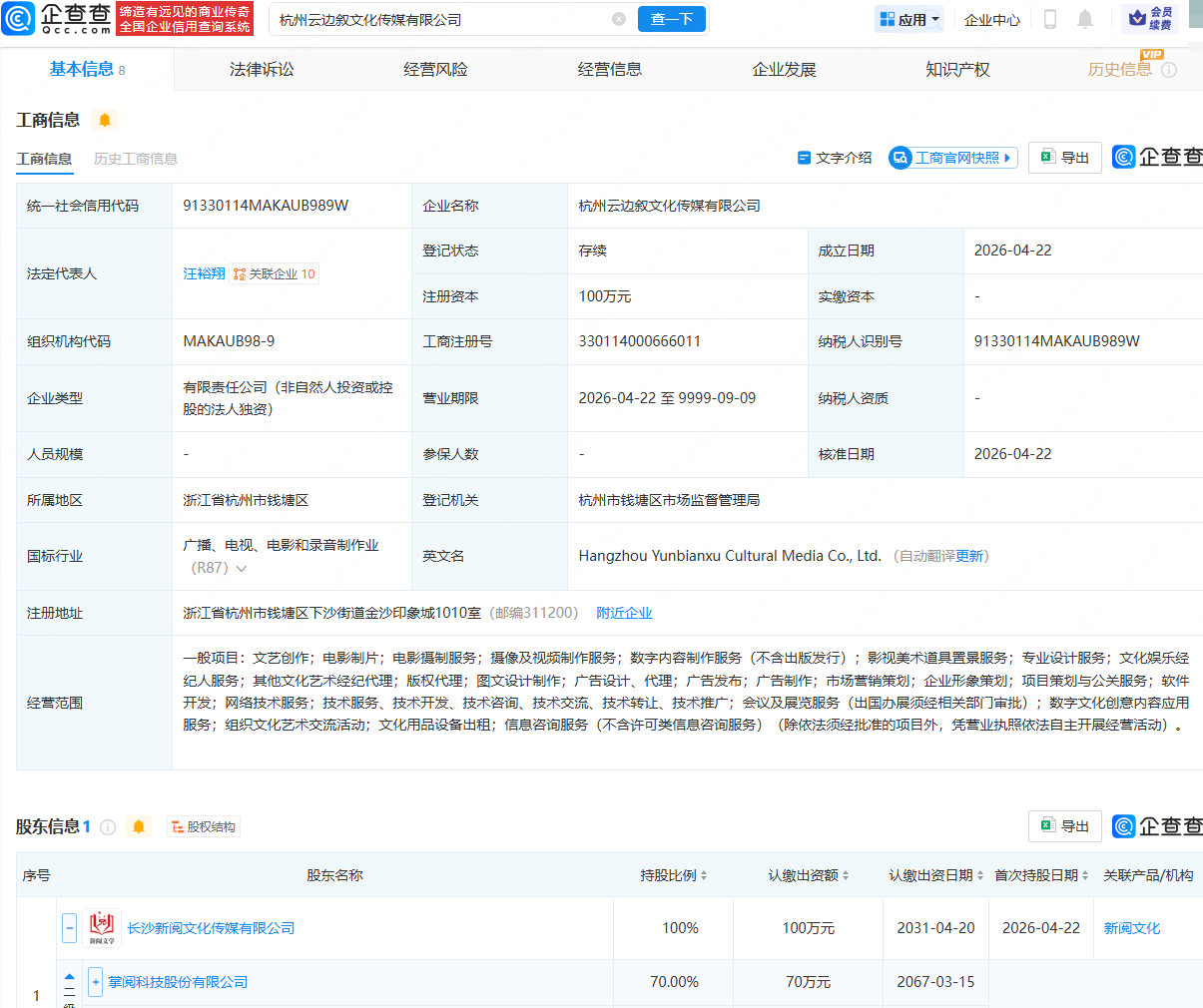
Task: Open legal representative 汪裕翔 link
Action: click(x=204, y=273)
